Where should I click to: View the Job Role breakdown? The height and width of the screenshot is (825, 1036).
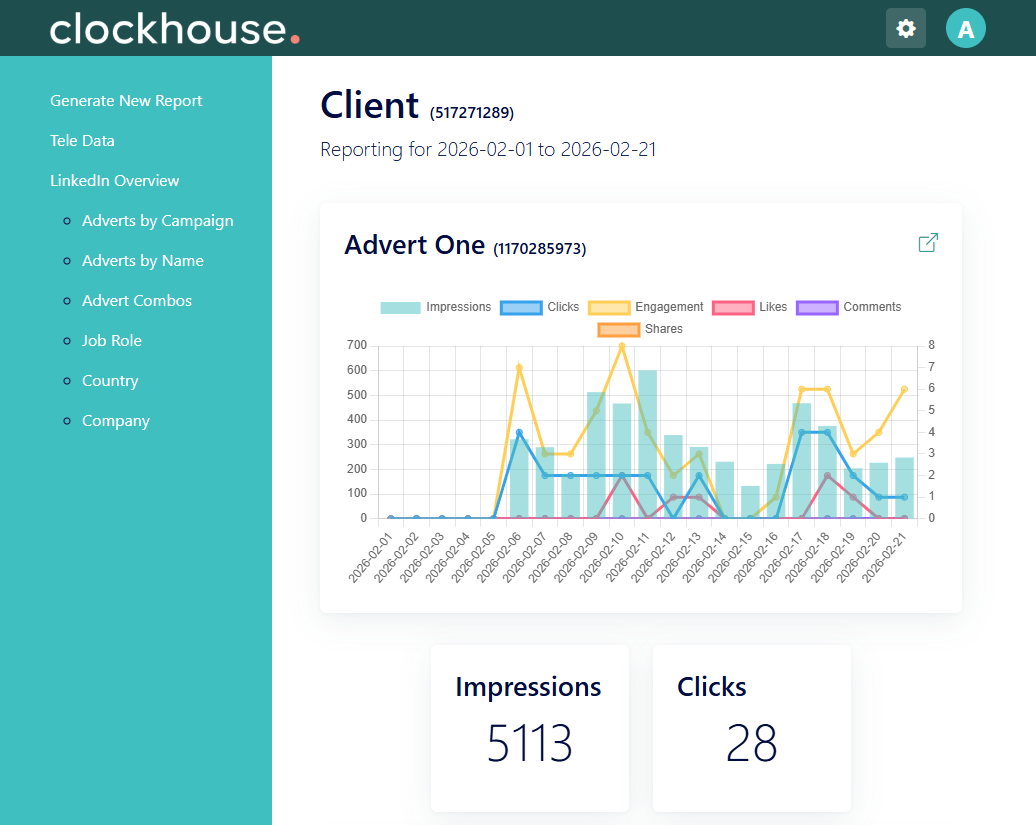(112, 341)
